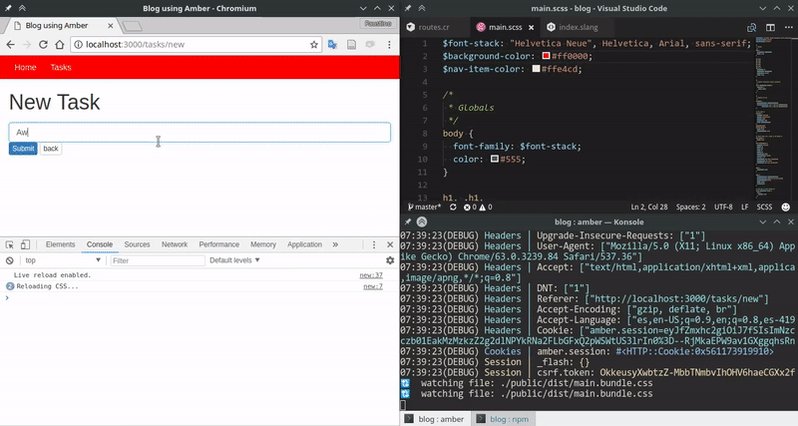
Task: Switch to DevTools Network tab
Action: [x=175, y=245]
